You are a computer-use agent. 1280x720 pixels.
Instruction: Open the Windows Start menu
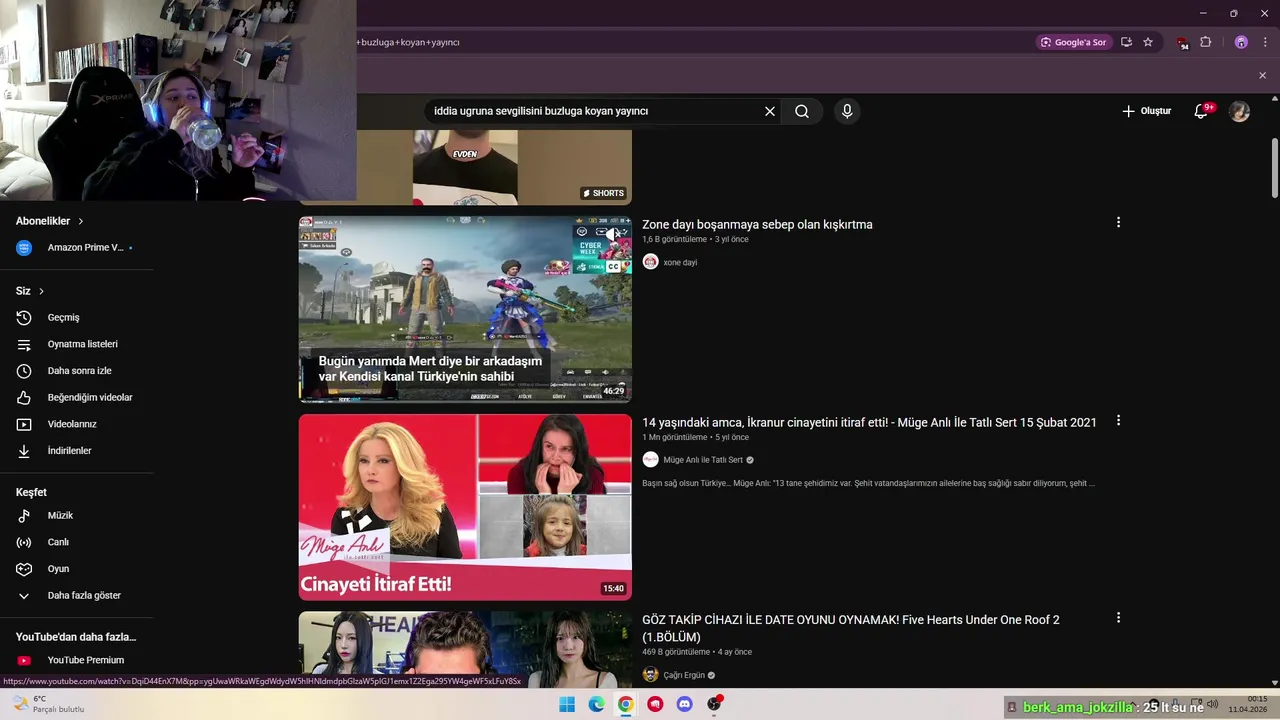[x=567, y=704]
